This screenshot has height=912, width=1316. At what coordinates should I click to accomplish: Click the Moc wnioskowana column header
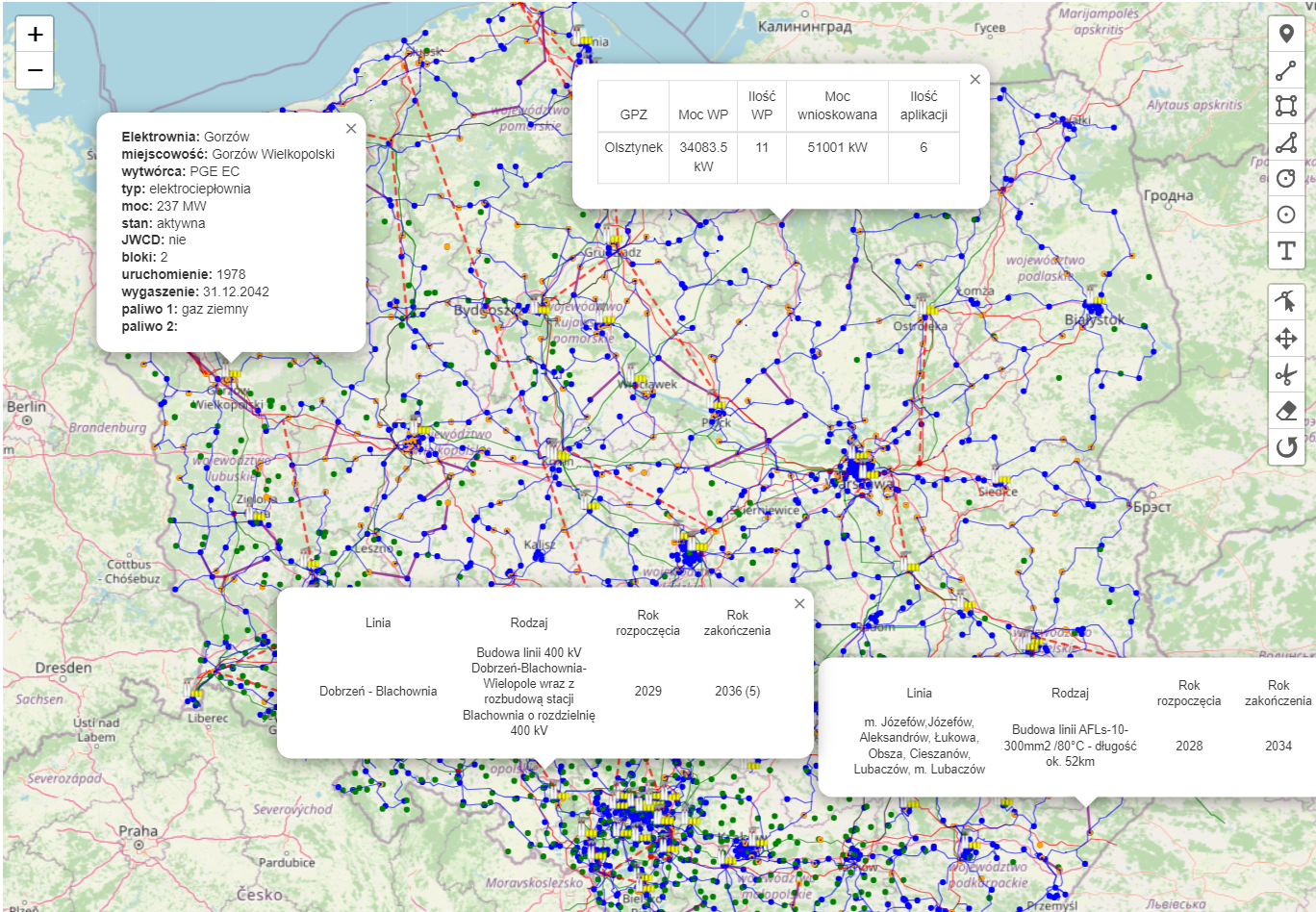point(837,105)
